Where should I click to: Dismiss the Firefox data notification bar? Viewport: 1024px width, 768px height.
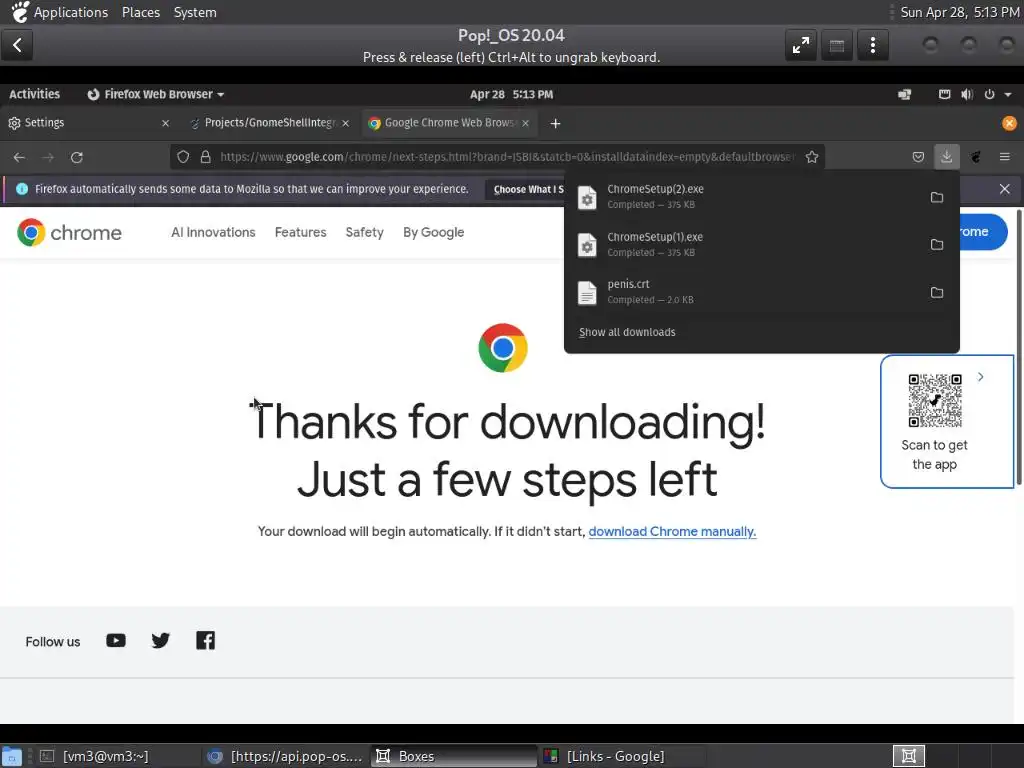pyautogui.click(x=1004, y=189)
